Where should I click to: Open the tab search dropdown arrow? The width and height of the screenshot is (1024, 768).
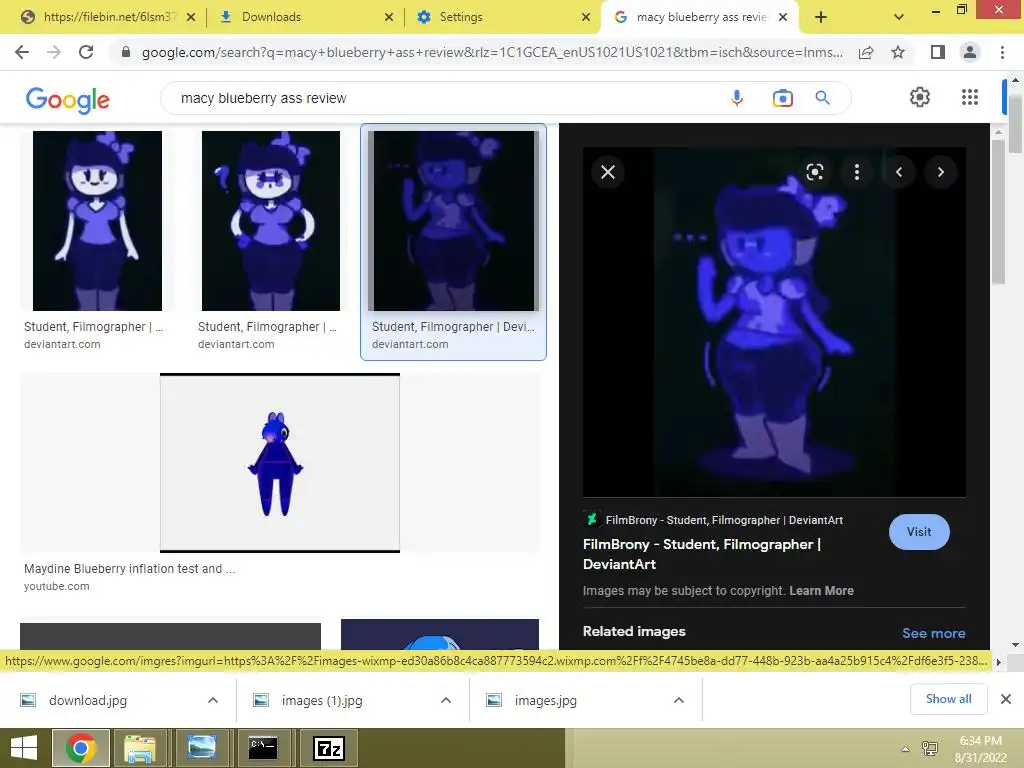coord(899,17)
